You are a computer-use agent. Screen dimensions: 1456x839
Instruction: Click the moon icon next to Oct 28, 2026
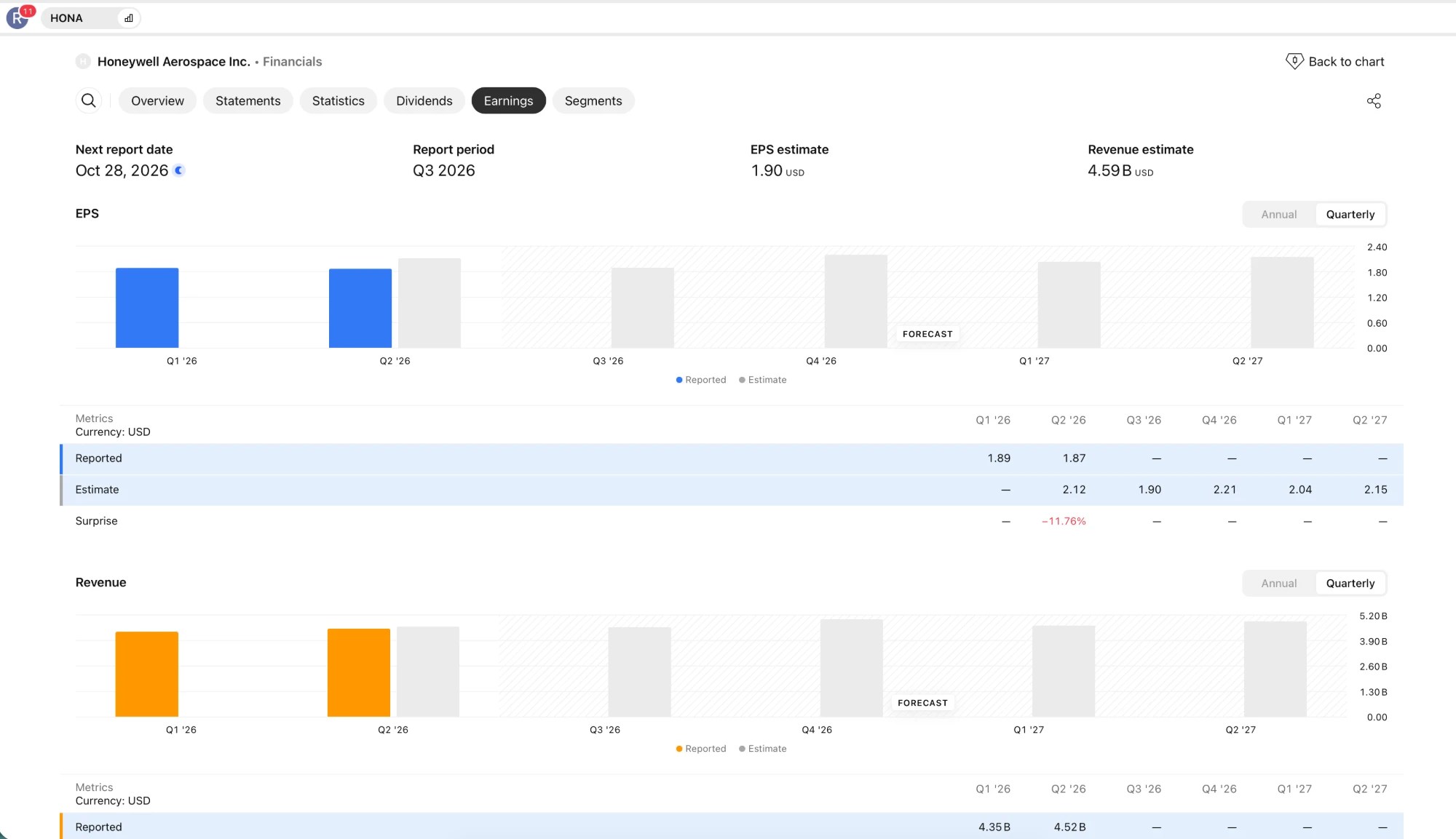point(179,170)
